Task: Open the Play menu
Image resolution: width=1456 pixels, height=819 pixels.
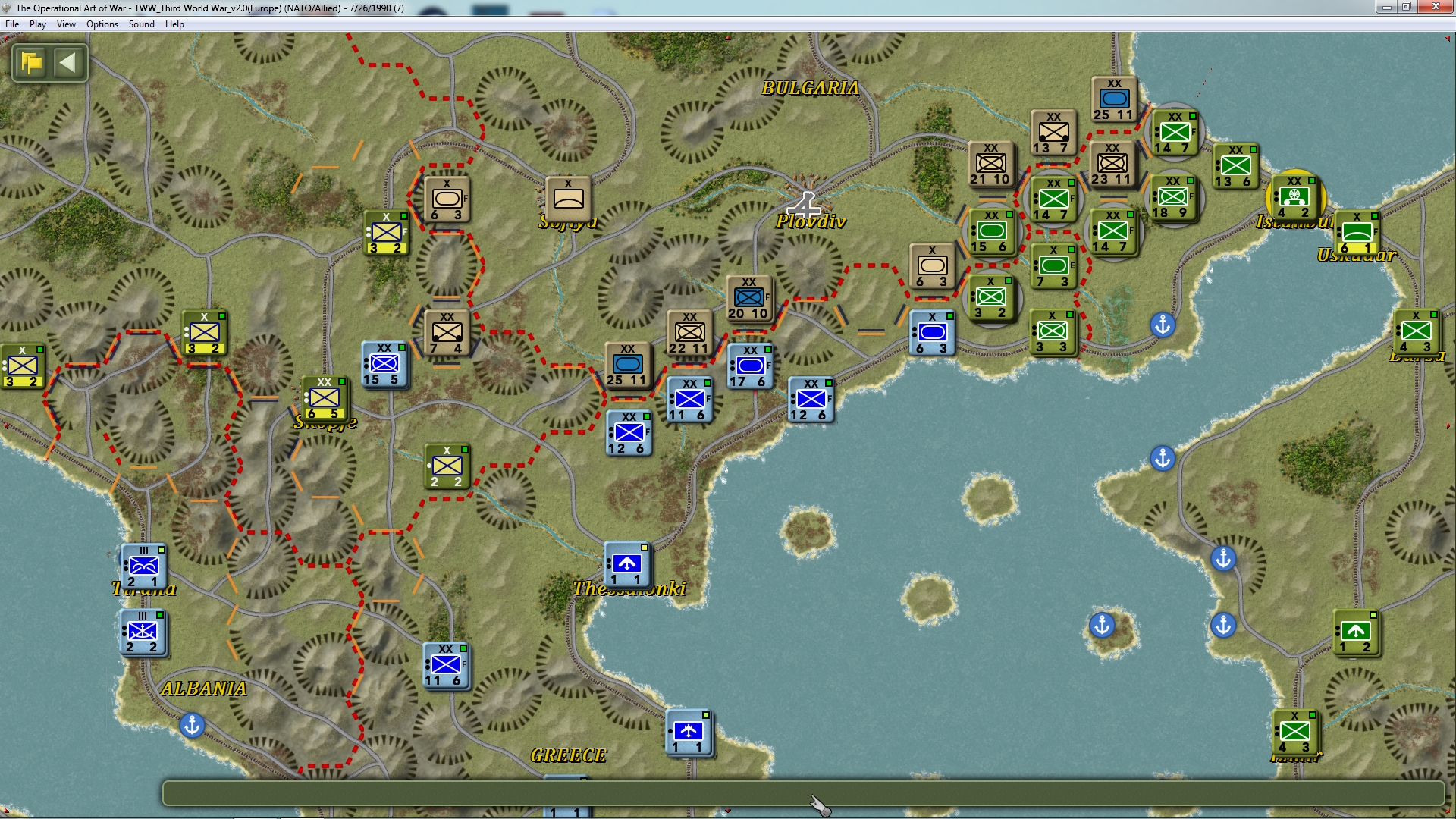Action: point(38,24)
